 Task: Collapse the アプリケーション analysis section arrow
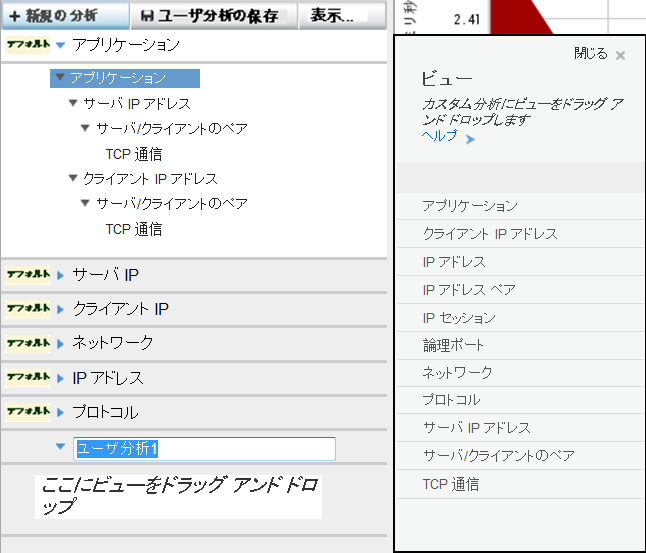(61, 45)
